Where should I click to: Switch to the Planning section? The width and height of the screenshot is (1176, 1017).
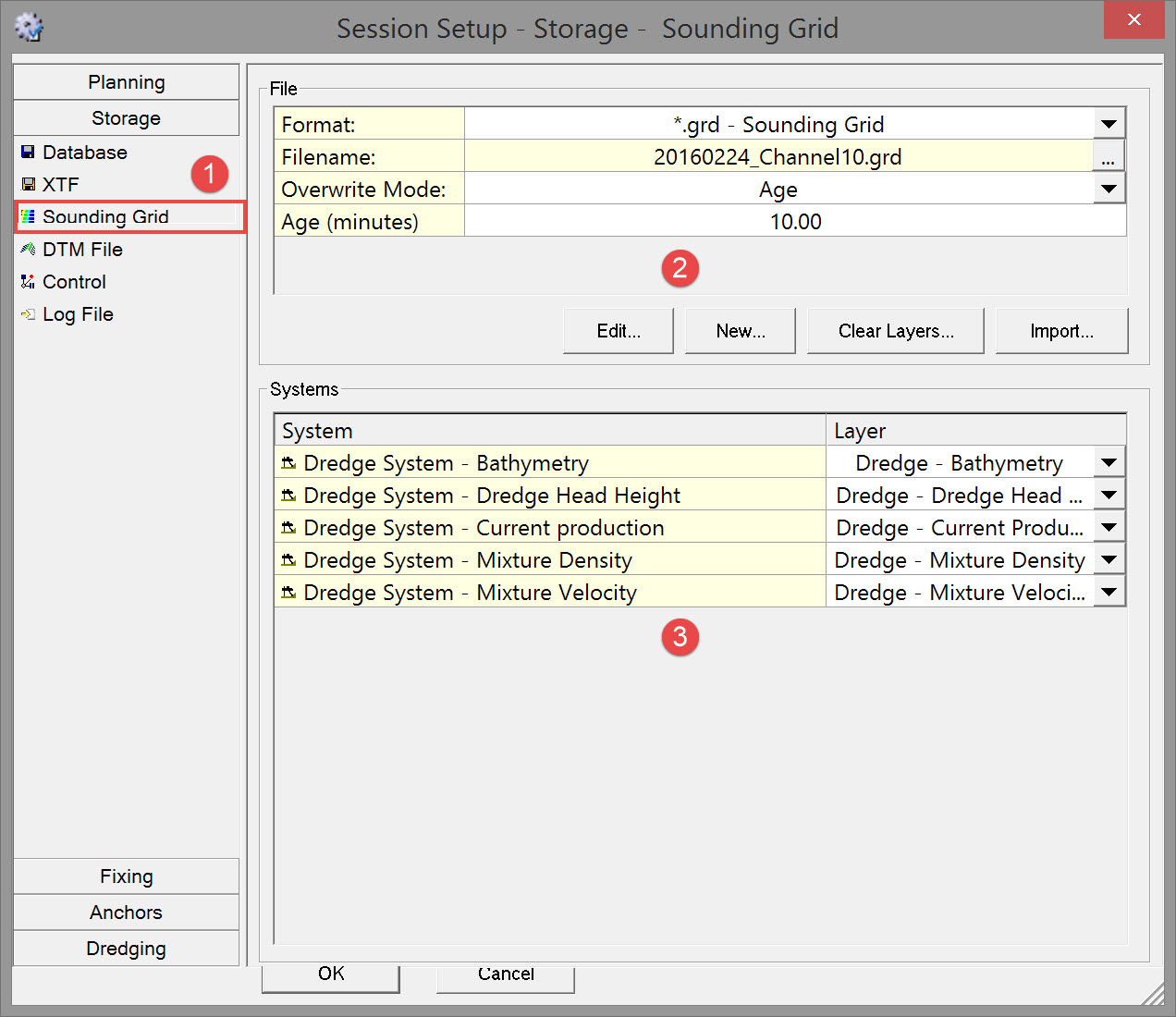pyautogui.click(x=127, y=82)
